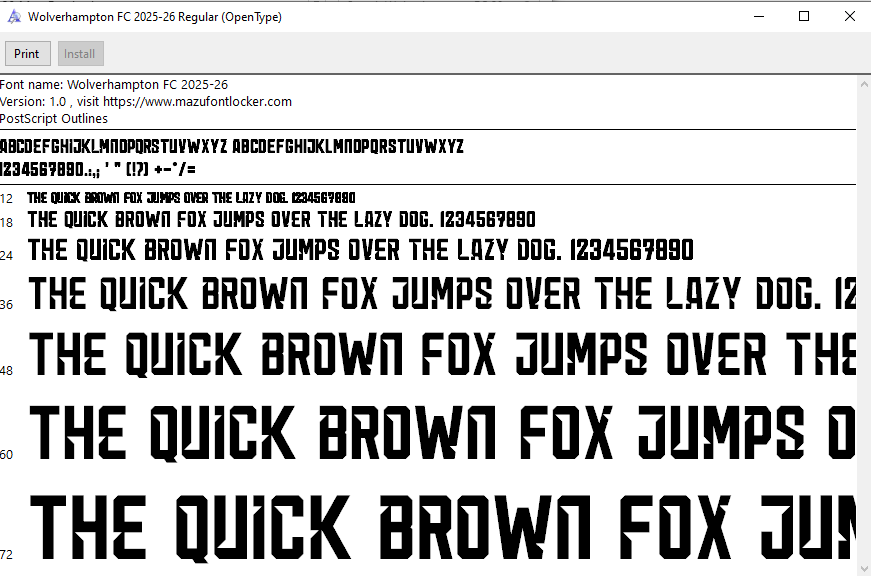The height and width of the screenshot is (576, 871).
Task: Click the font viewer icon in title bar
Action: [x=14, y=17]
